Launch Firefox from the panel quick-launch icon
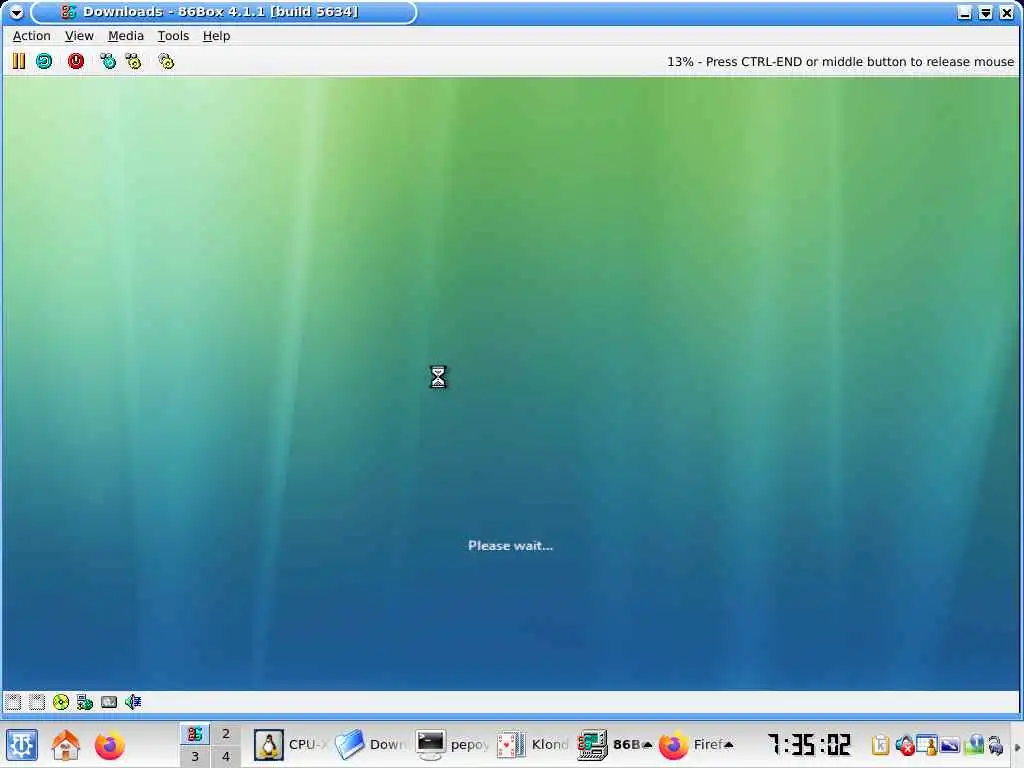The height and width of the screenshot is (768, 1024). pos(109,745)
